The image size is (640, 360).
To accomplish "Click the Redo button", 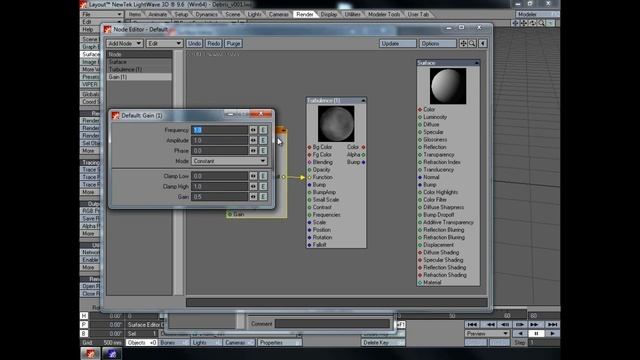I will (x=213, y=43).
